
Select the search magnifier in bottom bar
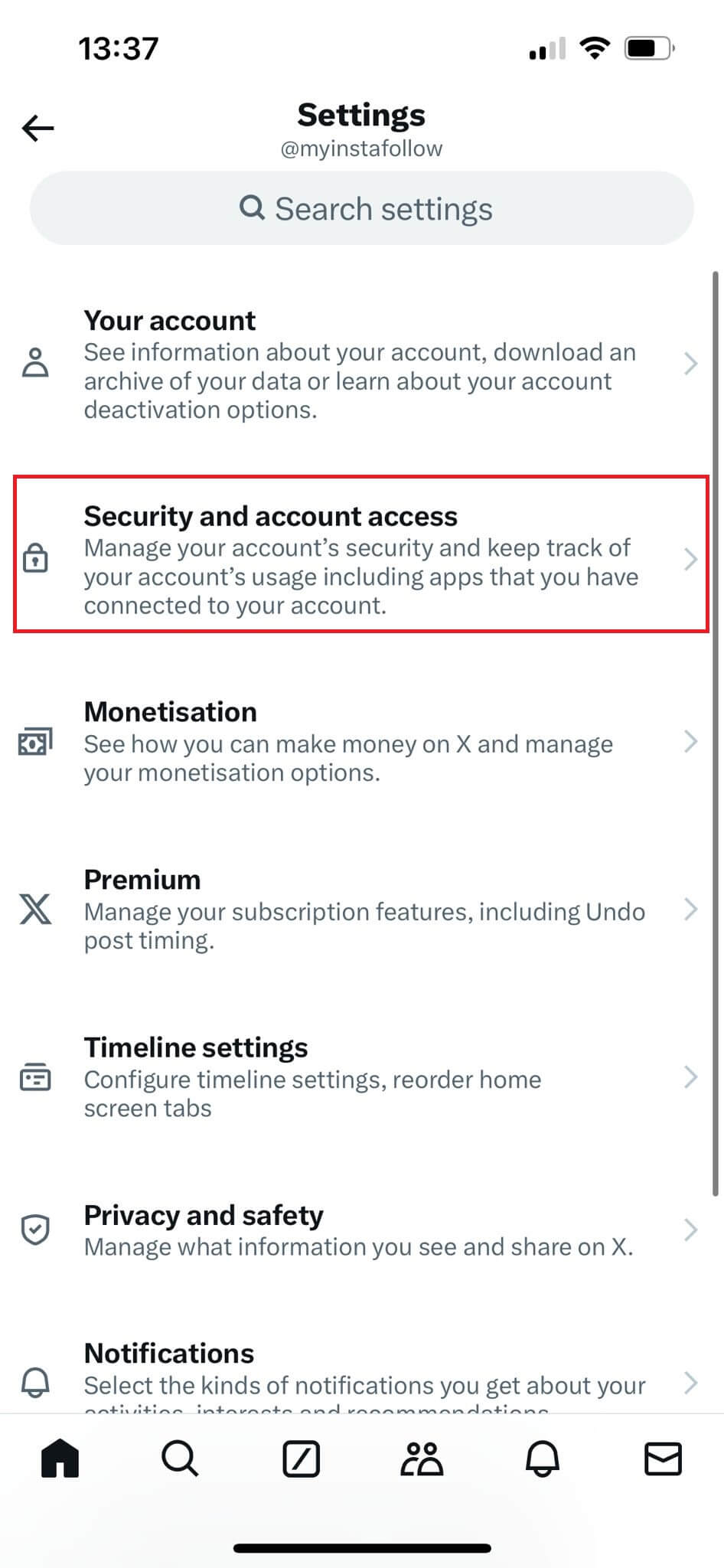tap(180, 1458)
